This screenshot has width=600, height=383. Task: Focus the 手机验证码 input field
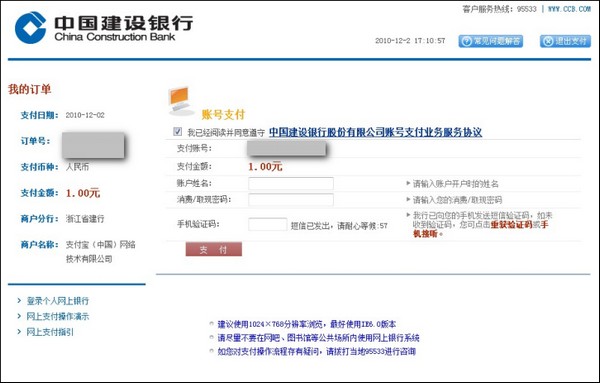[x=267, y=225]
